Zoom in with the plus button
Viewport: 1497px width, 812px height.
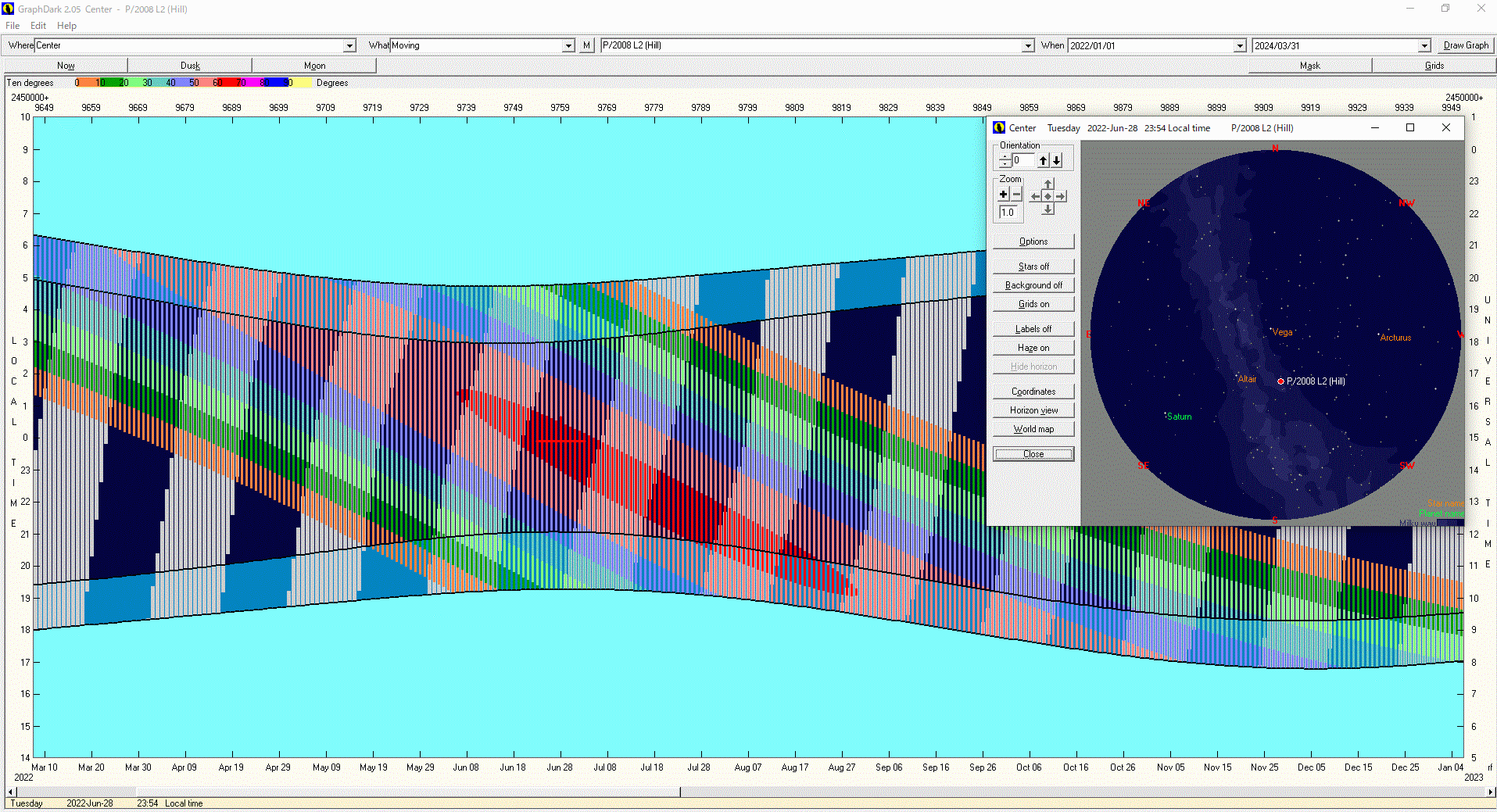pyautogui.click(x=1004, y=195)
